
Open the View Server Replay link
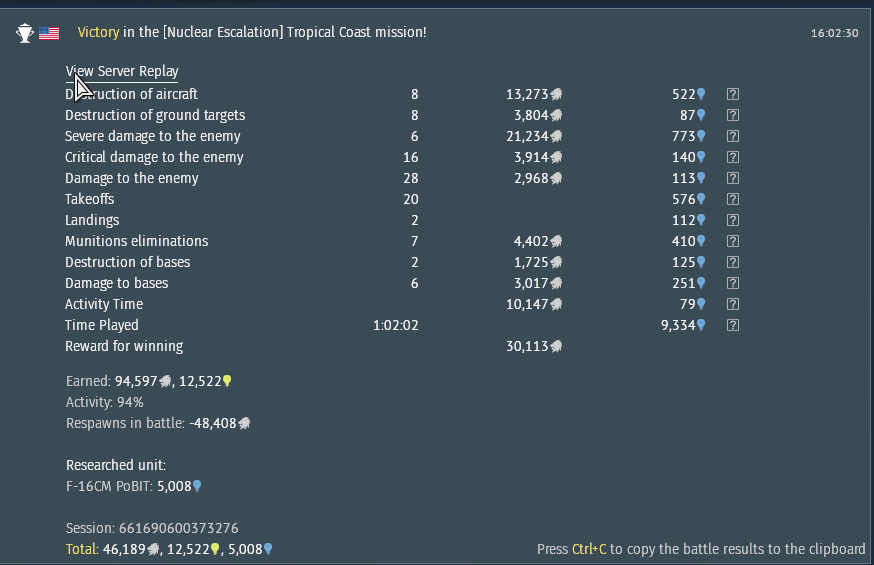point(122,72)
